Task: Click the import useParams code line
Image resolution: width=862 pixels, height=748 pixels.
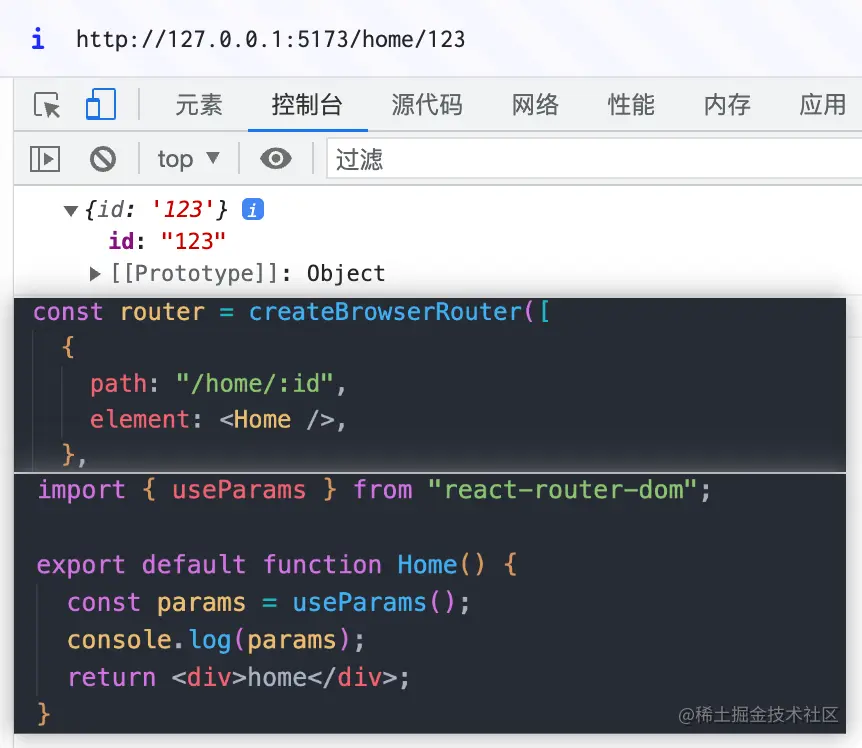Action: click(374, 490)
